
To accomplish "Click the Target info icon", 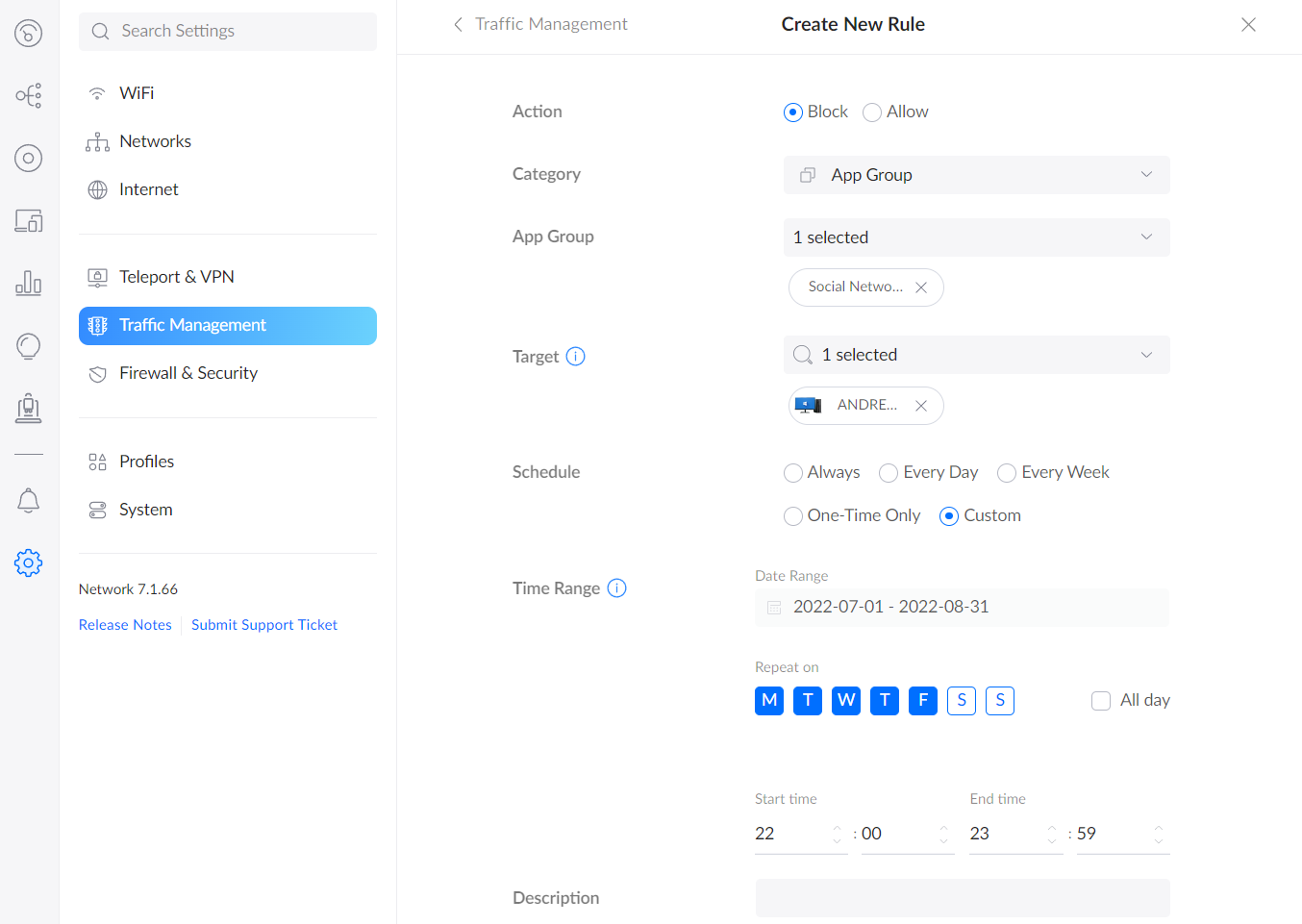I will tap(575, 357).
